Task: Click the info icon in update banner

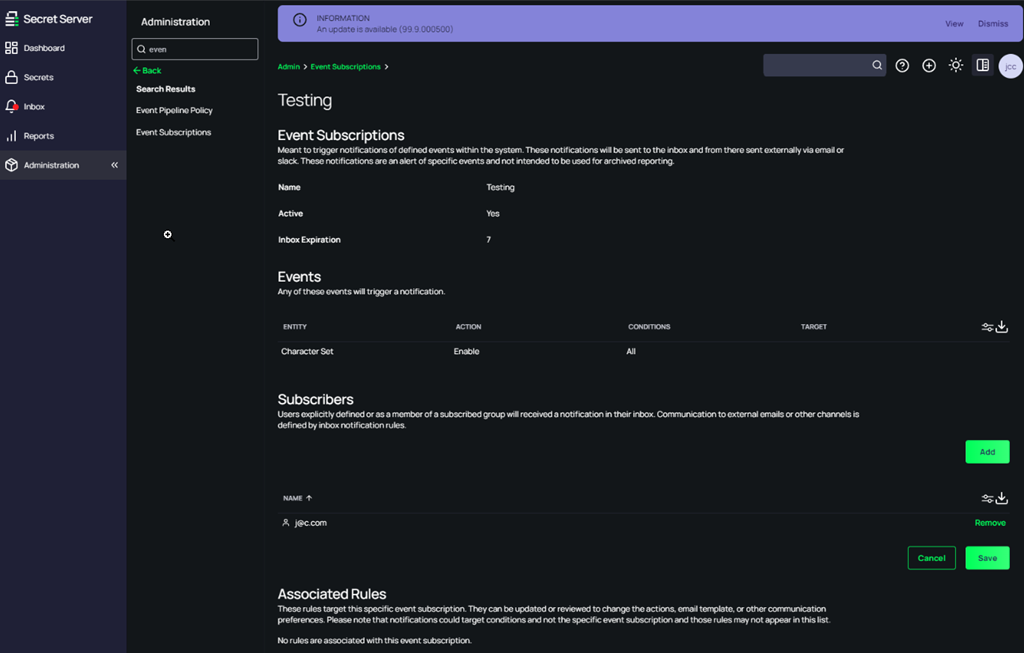Action: point(299,20)
